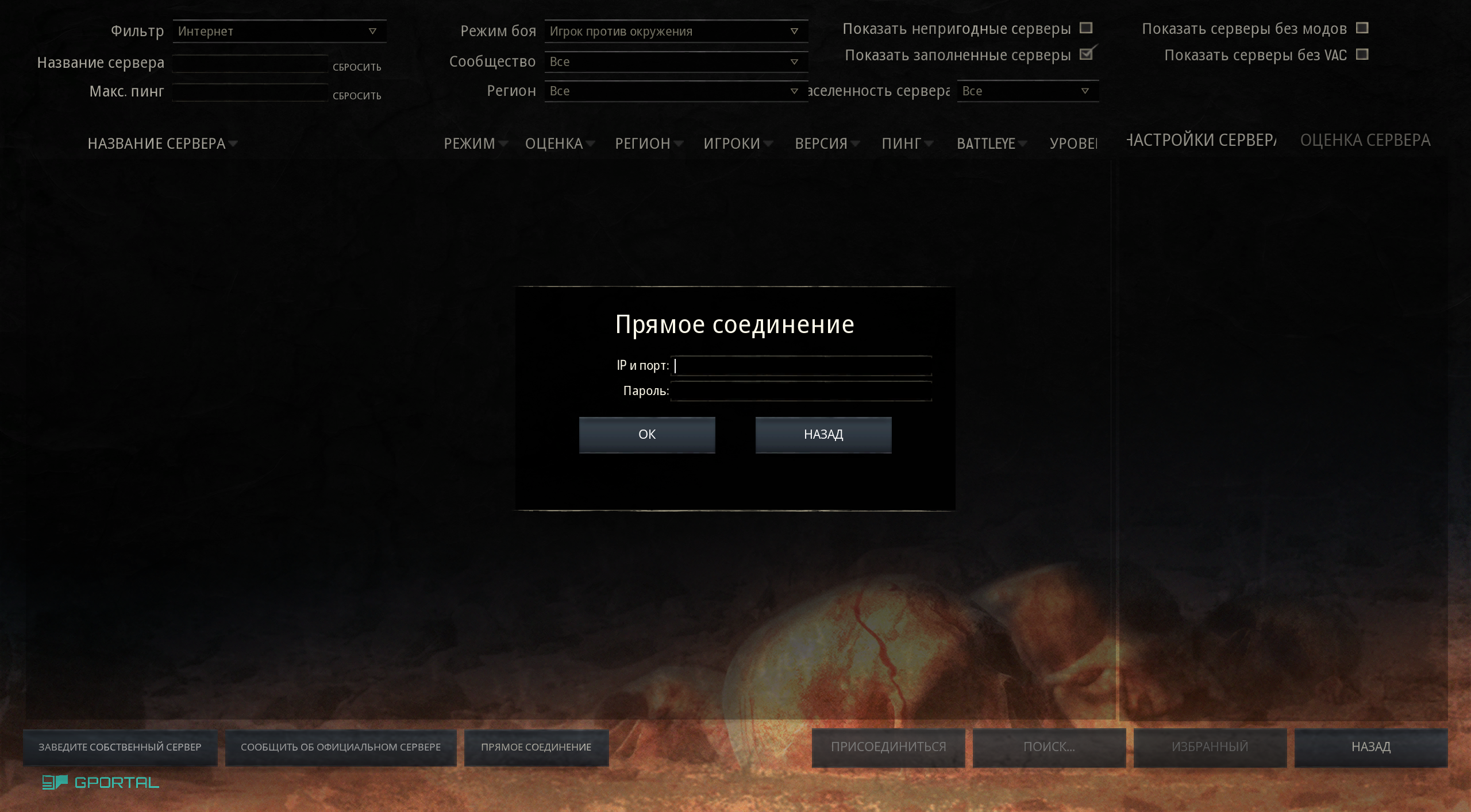The width and height of the screenshot is (1471, 812).
Task: Click the ПОИСК... button
Action: (1049, 747)
